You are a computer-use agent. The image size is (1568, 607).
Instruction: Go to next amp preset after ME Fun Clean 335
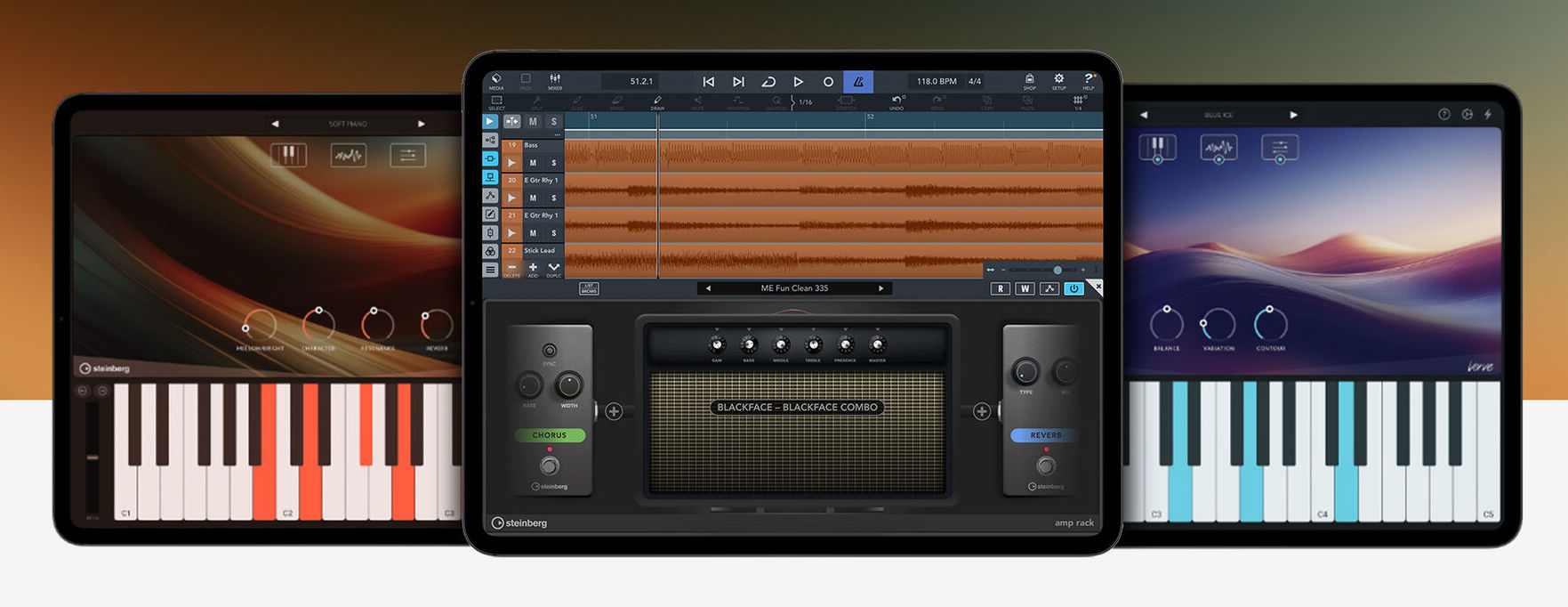(x=880, y=288)
